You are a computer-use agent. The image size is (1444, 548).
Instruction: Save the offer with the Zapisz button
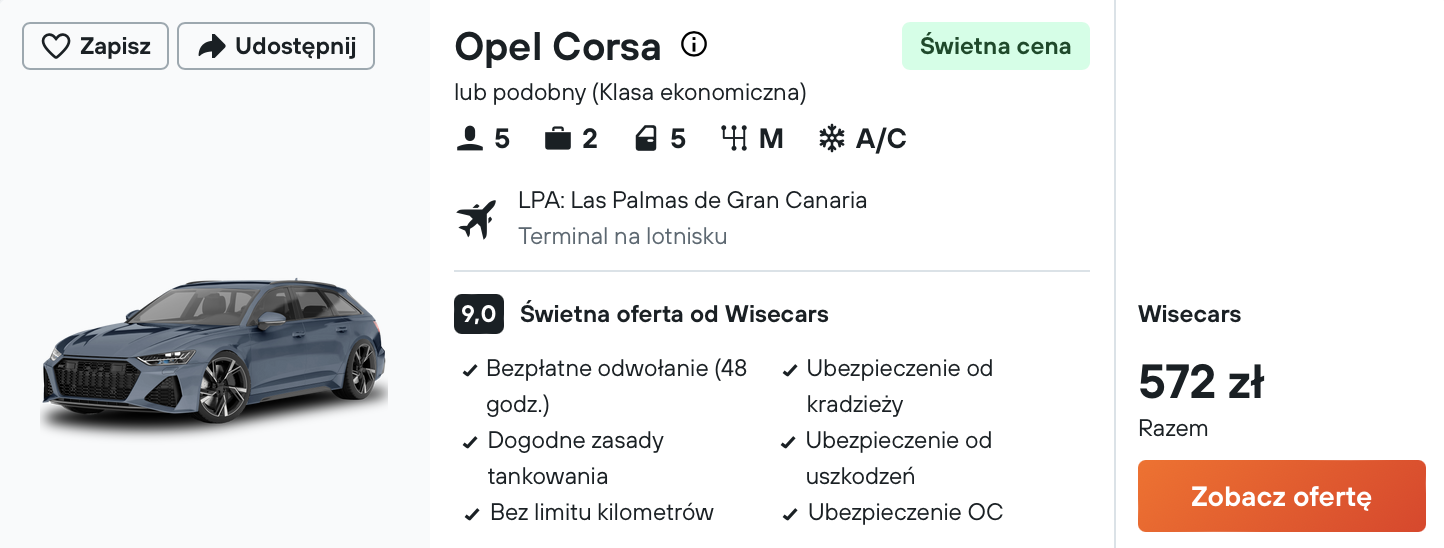click(95, 46)
